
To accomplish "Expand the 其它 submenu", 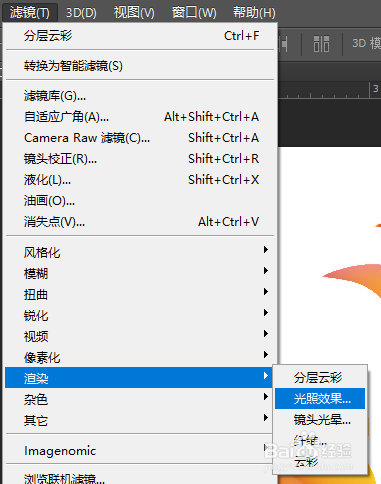I will pyautogui.click(x=138, y=420).
